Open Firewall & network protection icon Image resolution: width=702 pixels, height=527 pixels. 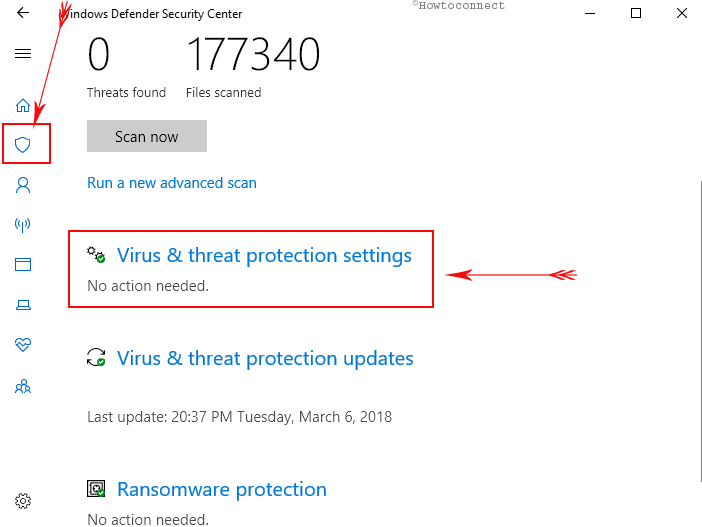point(23,225)
